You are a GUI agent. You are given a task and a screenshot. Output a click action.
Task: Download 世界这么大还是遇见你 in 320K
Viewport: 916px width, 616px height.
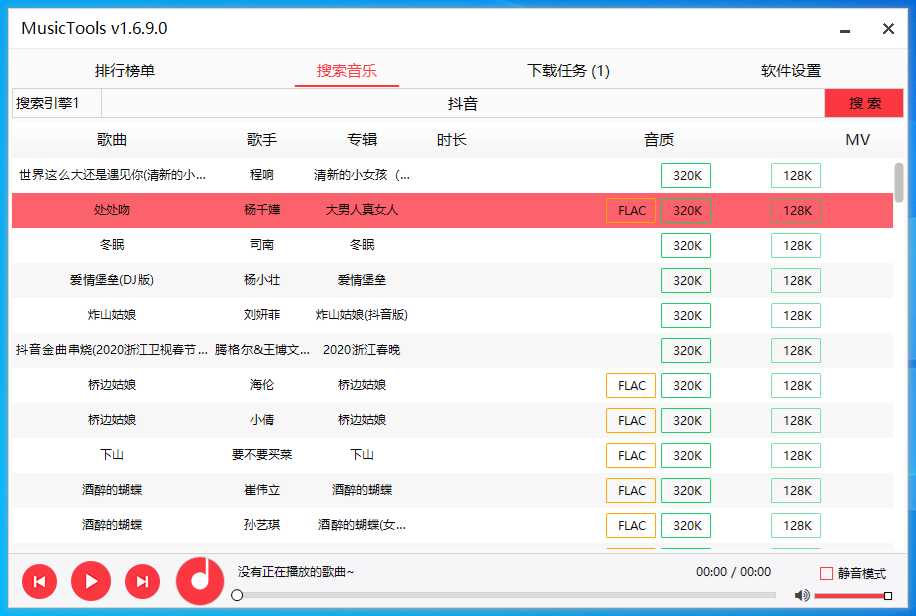click(686, 175)
